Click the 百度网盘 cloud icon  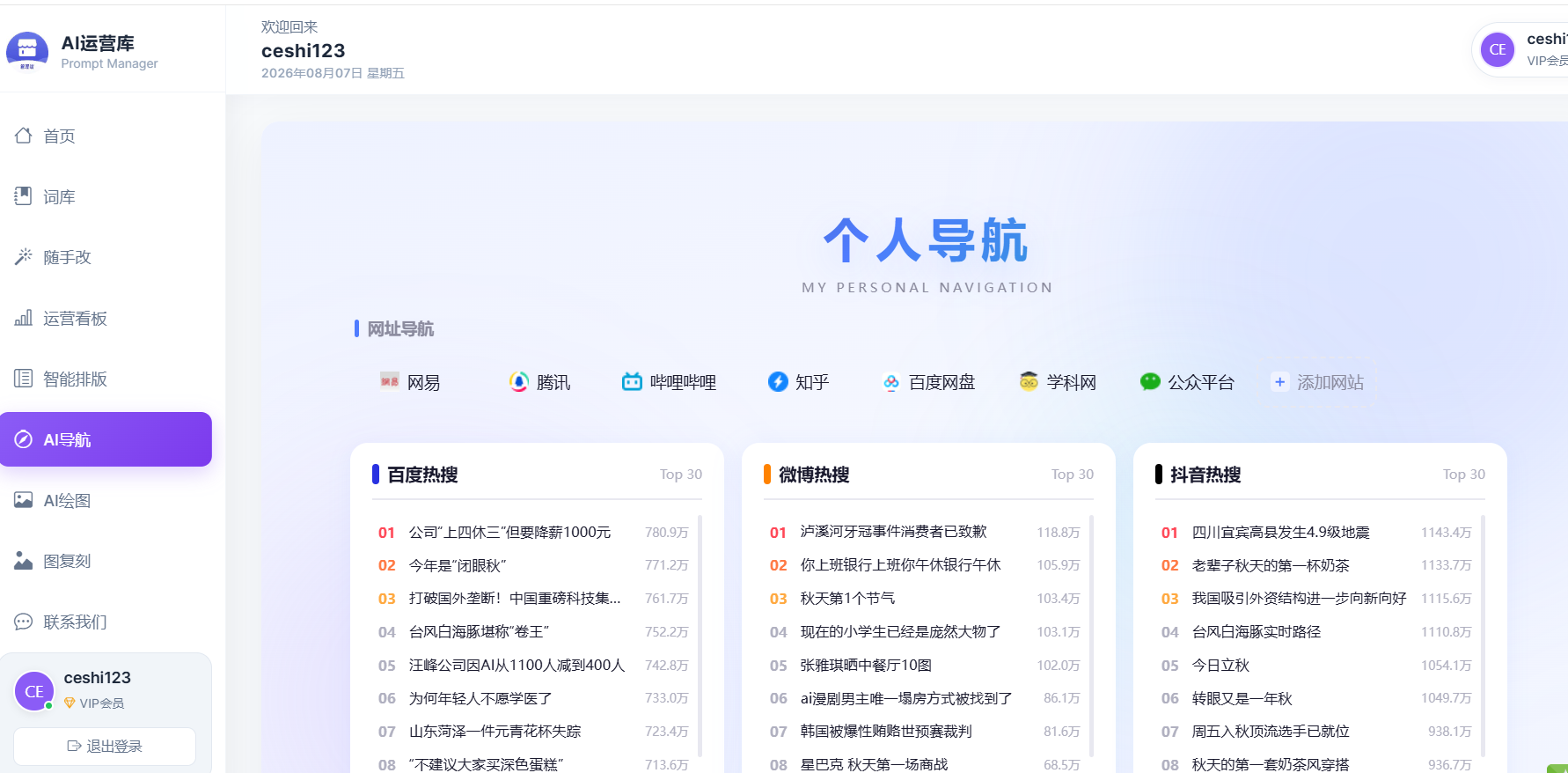(x=891, y=382)
